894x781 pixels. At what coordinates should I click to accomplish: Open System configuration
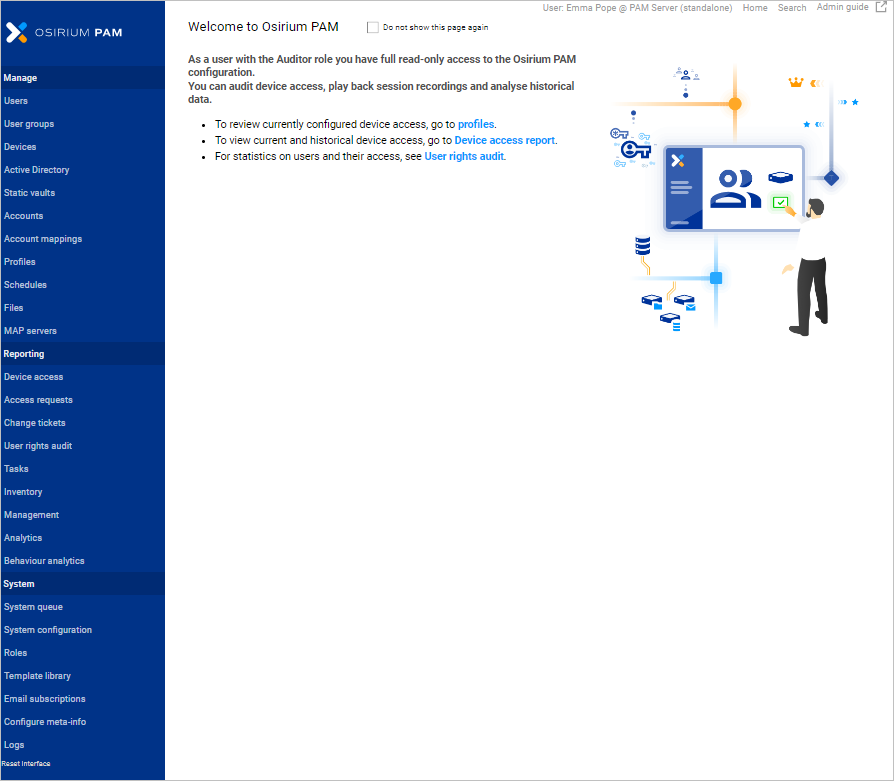[x=47, y=629]
